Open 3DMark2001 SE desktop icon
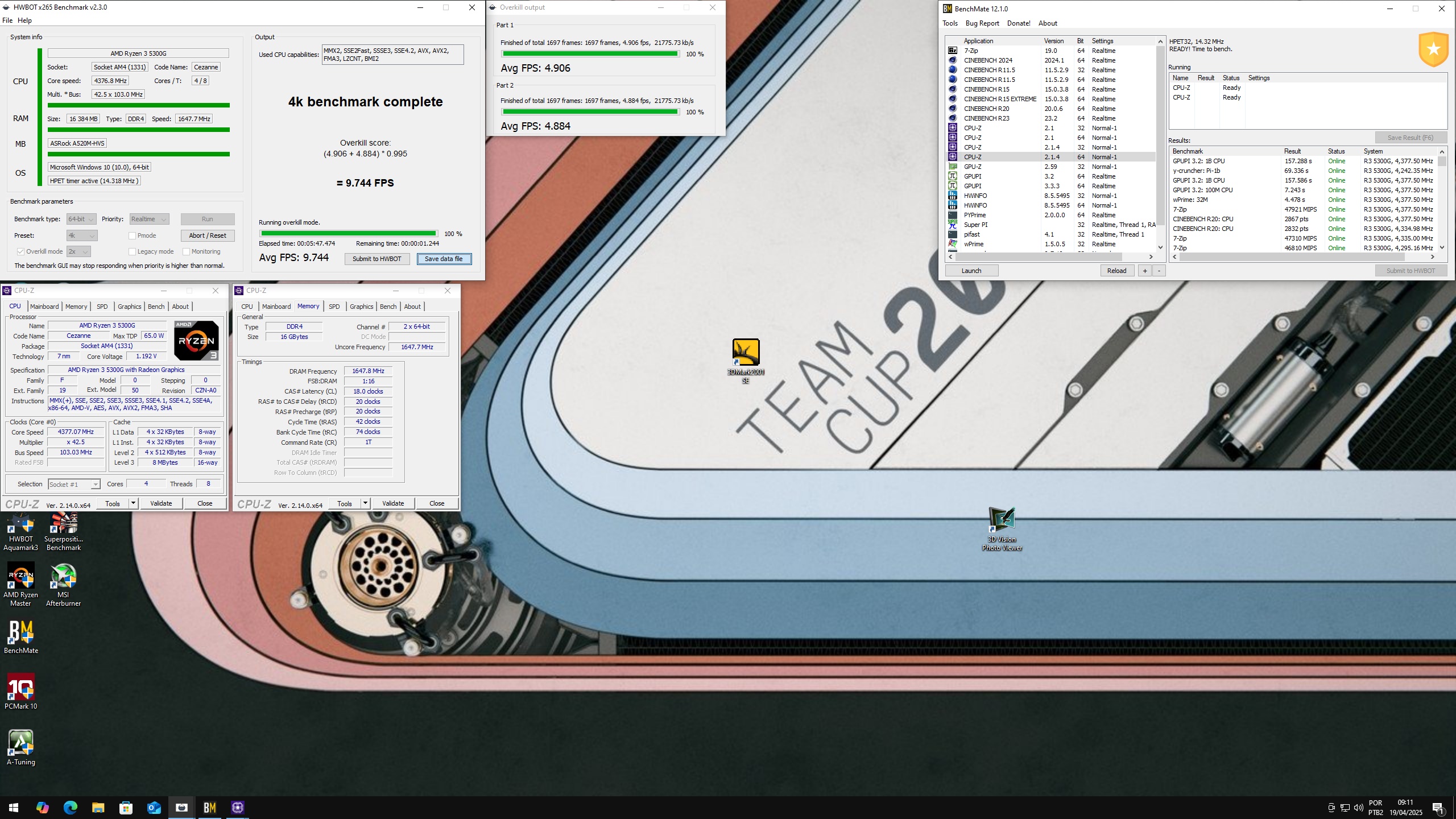The width and height of the screenshot is (1456, 819). [x=746, y=361]
